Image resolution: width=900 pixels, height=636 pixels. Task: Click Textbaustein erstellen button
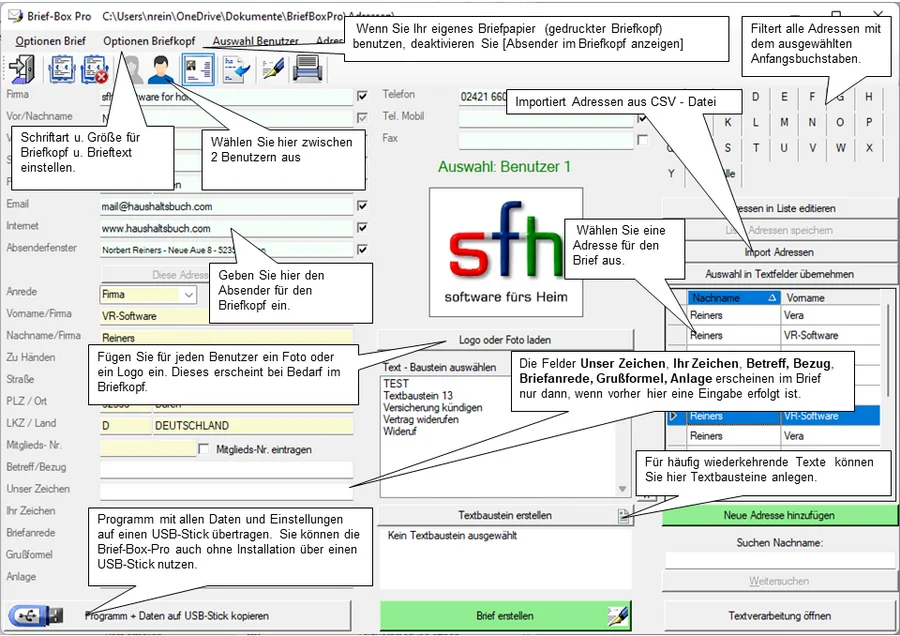[x=505, y=515]
